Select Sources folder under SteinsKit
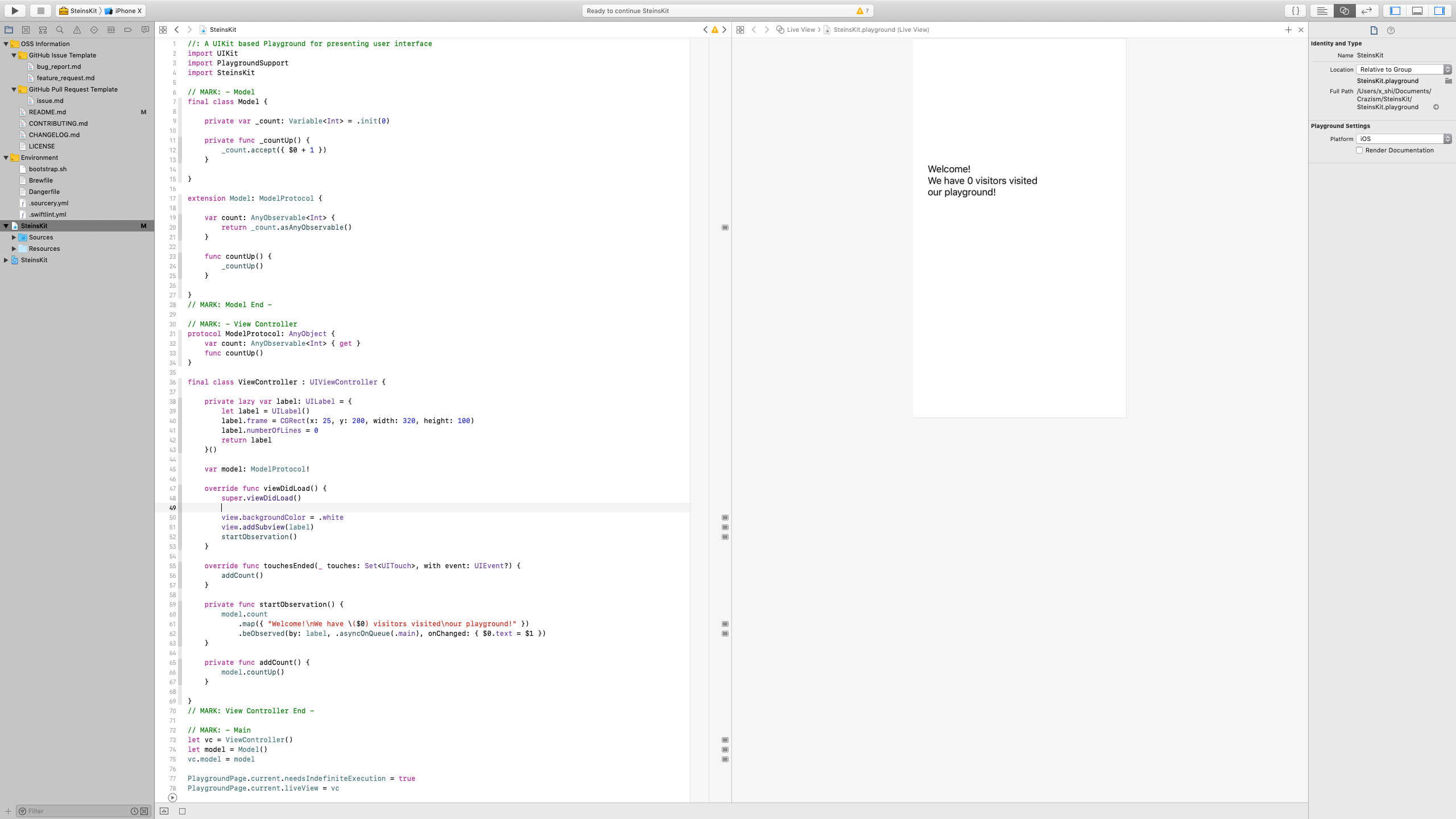This screenshot has width=1456, height=819. click(x=41, y=237)
